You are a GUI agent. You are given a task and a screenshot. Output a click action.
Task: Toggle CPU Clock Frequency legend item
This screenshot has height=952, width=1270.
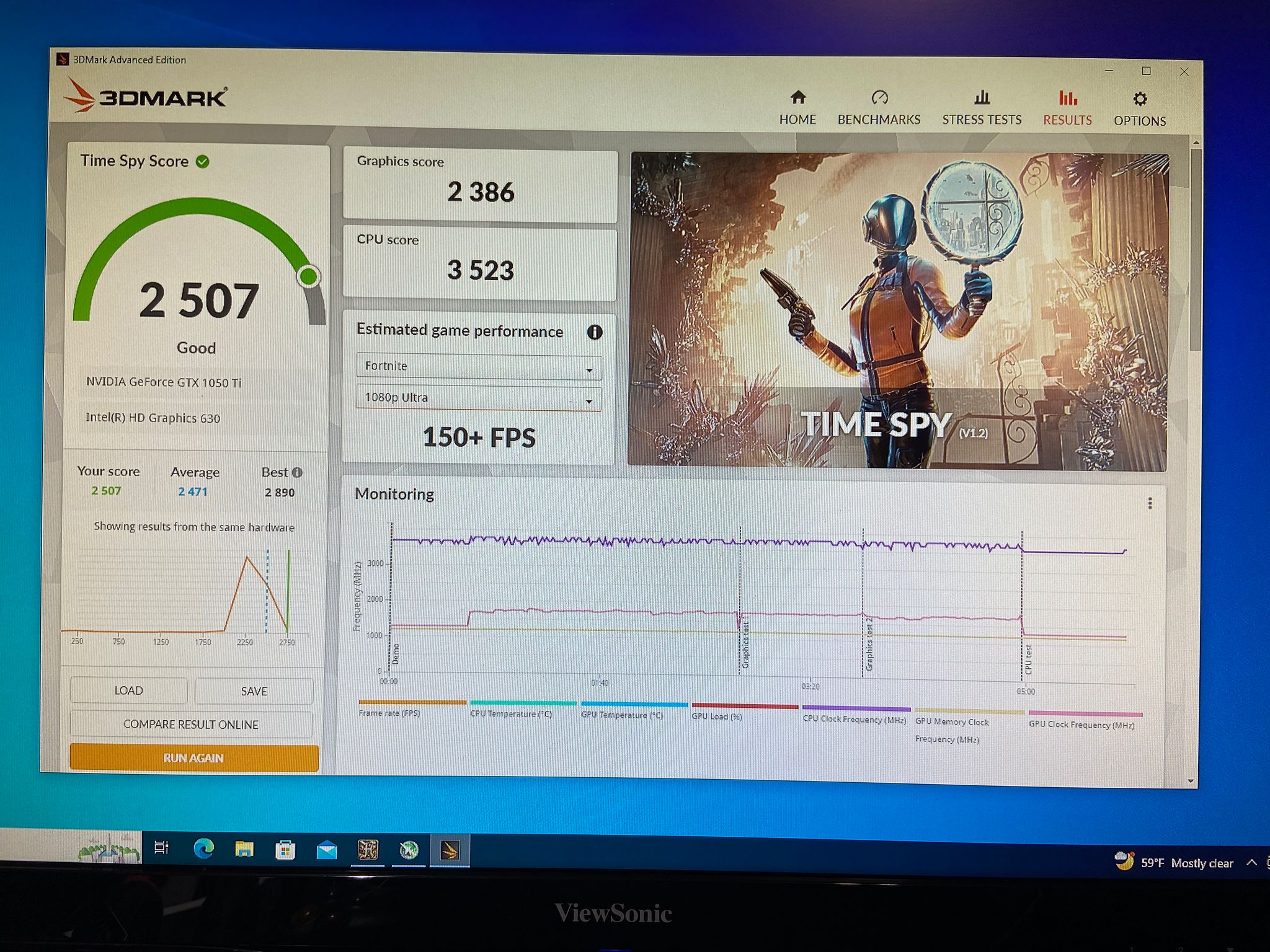[x=856, y=714]
